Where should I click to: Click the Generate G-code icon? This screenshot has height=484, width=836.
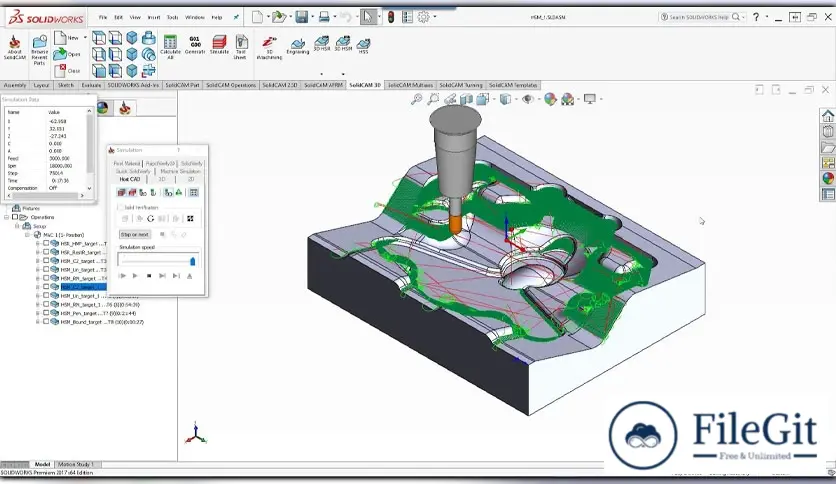[195, 45]
